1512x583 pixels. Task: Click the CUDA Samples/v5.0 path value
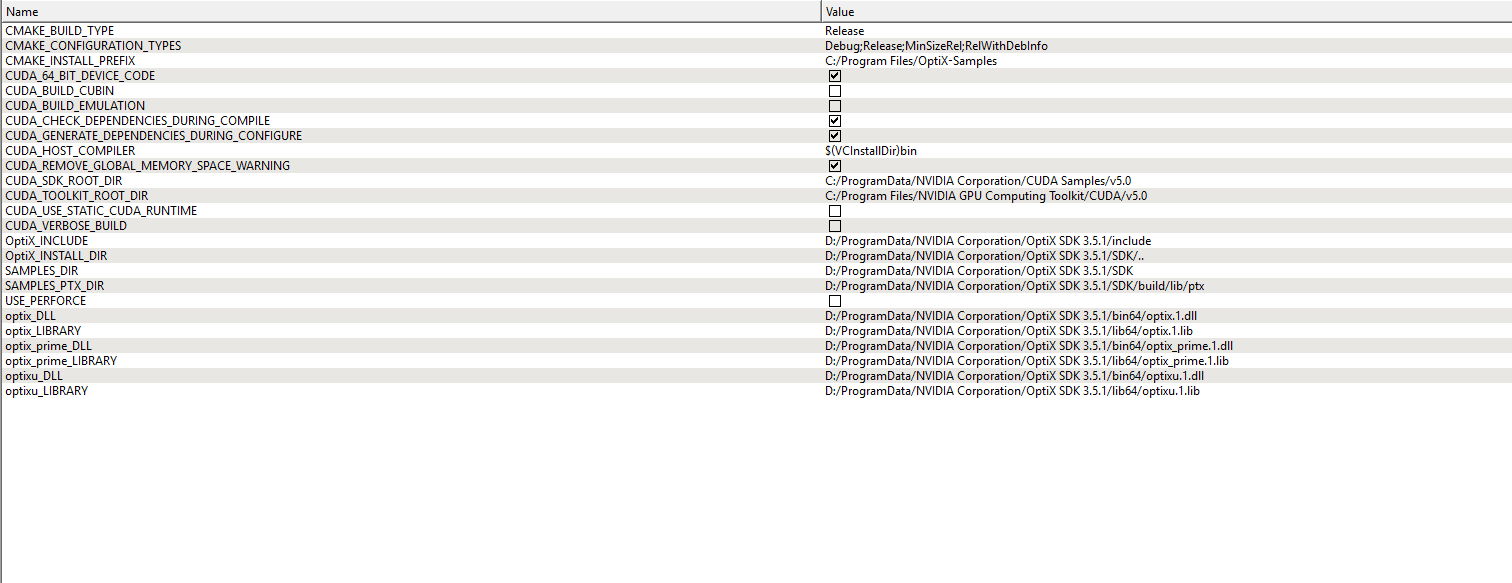coord(978,181)
